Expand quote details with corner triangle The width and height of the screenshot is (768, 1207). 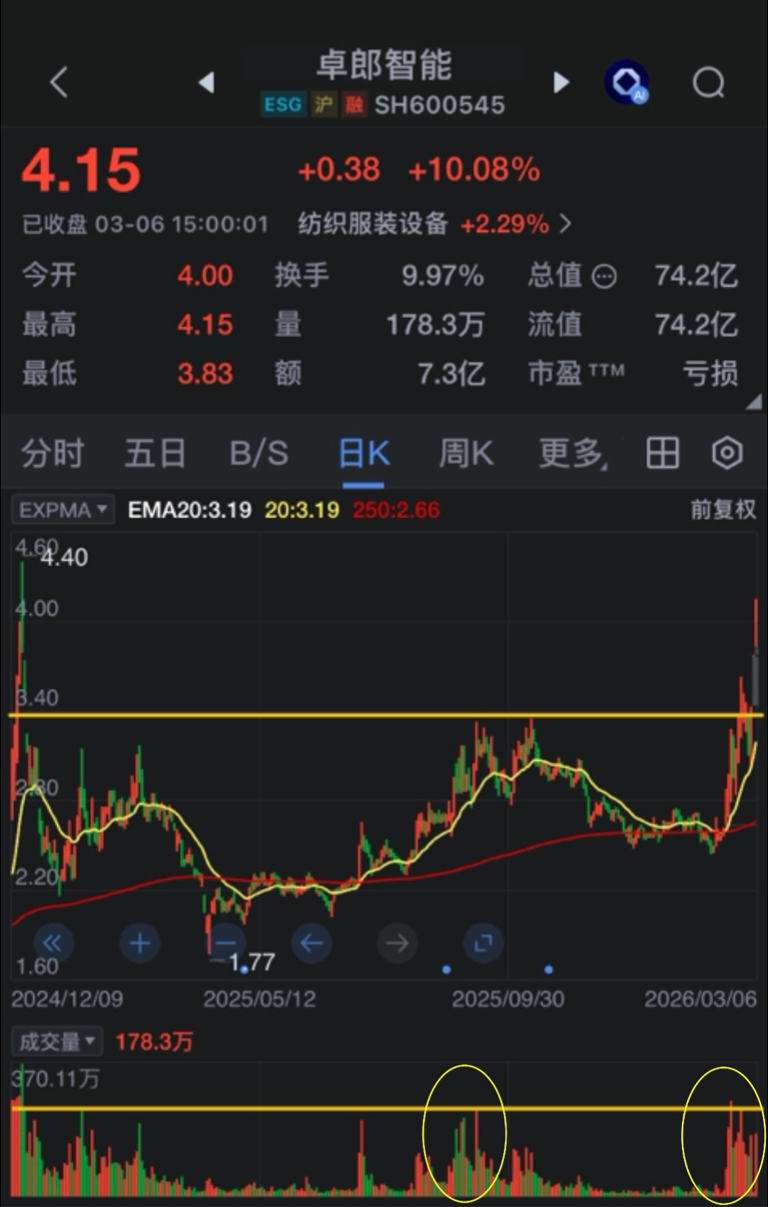tap(753, 401)
